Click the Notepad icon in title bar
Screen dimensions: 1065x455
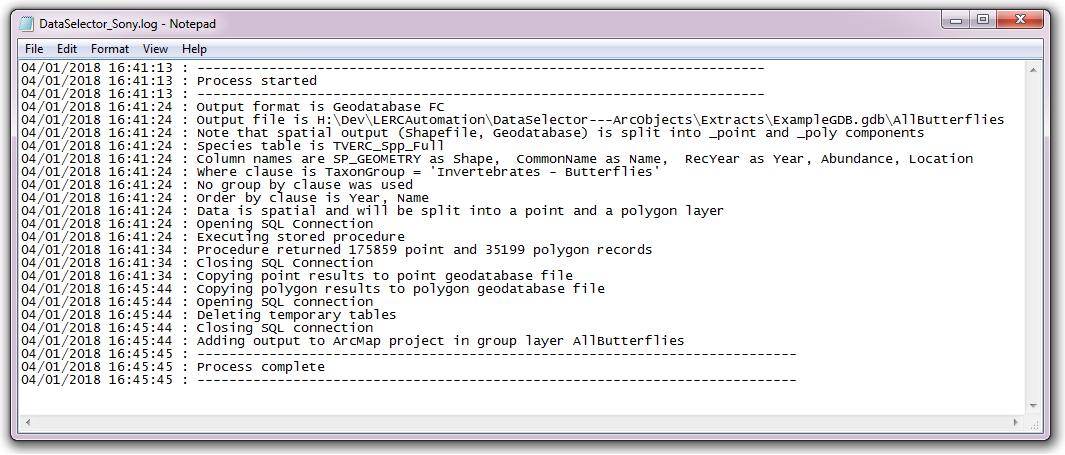pyautogui.click(x=27, y=24)
